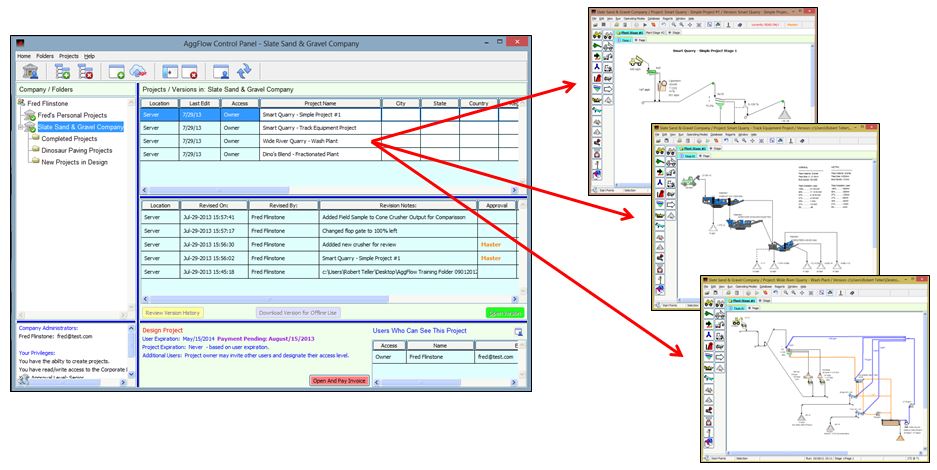The height and width of the screenshot is (470, 937).
Task: Click the Revision Notes column header
Action: (x=399, y=205)
